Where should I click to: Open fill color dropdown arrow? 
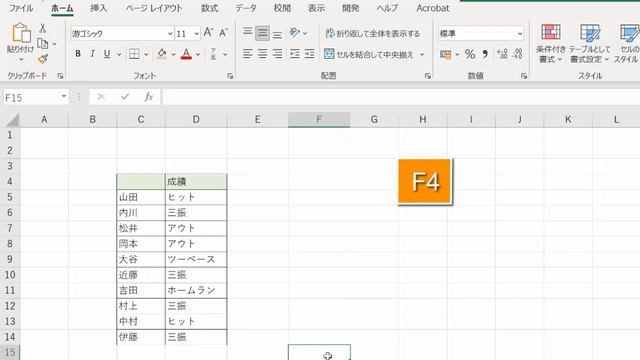173,54
